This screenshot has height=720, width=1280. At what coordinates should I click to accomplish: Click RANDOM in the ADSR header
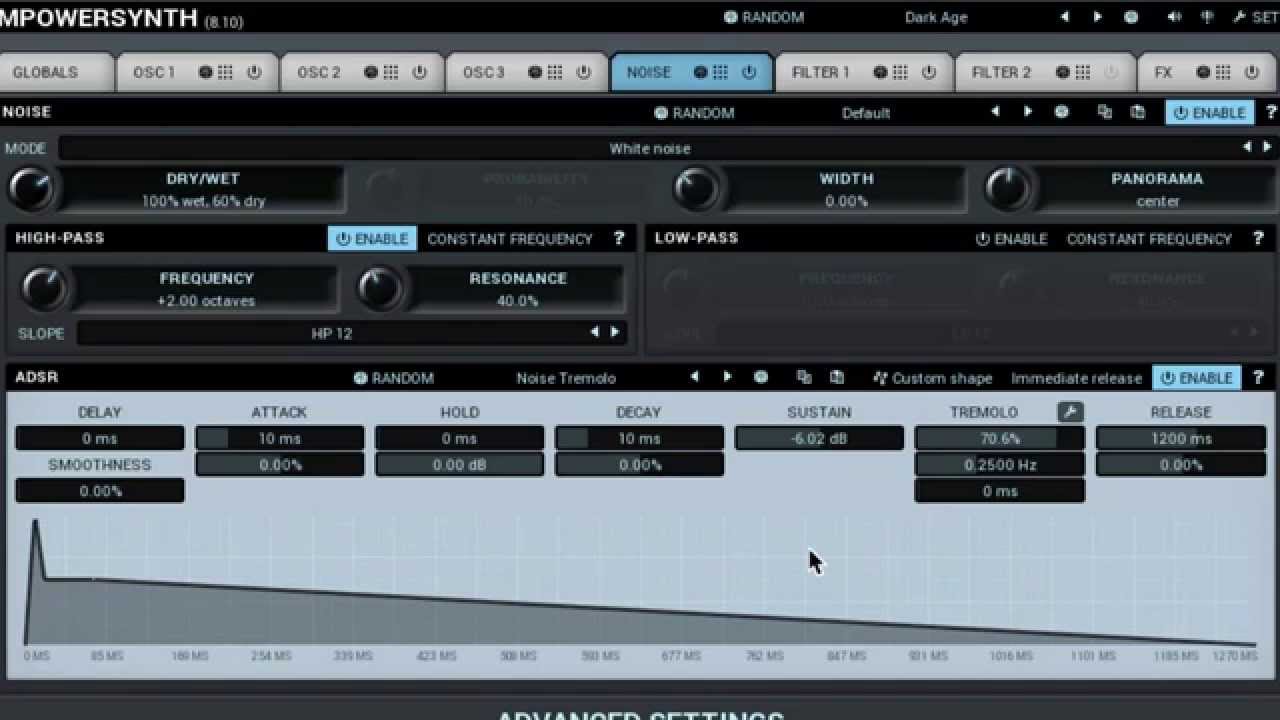coord(394,378)
